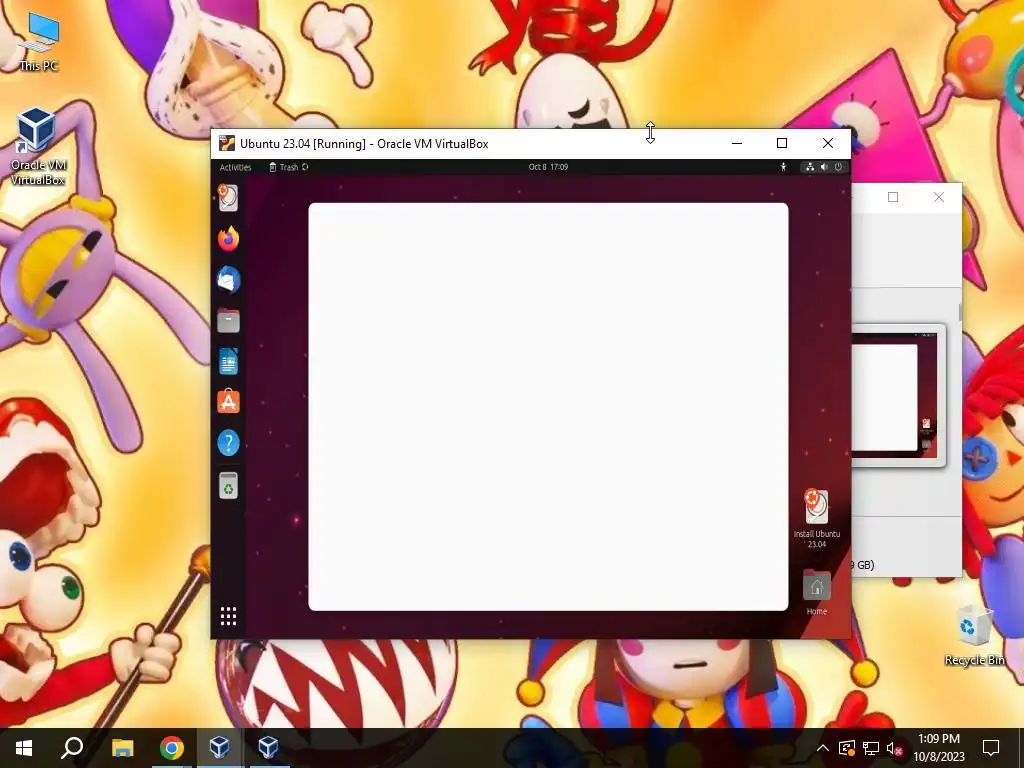
Task: Launch Firefox from the Ubuntu dock
Action: tap(228, 238)
